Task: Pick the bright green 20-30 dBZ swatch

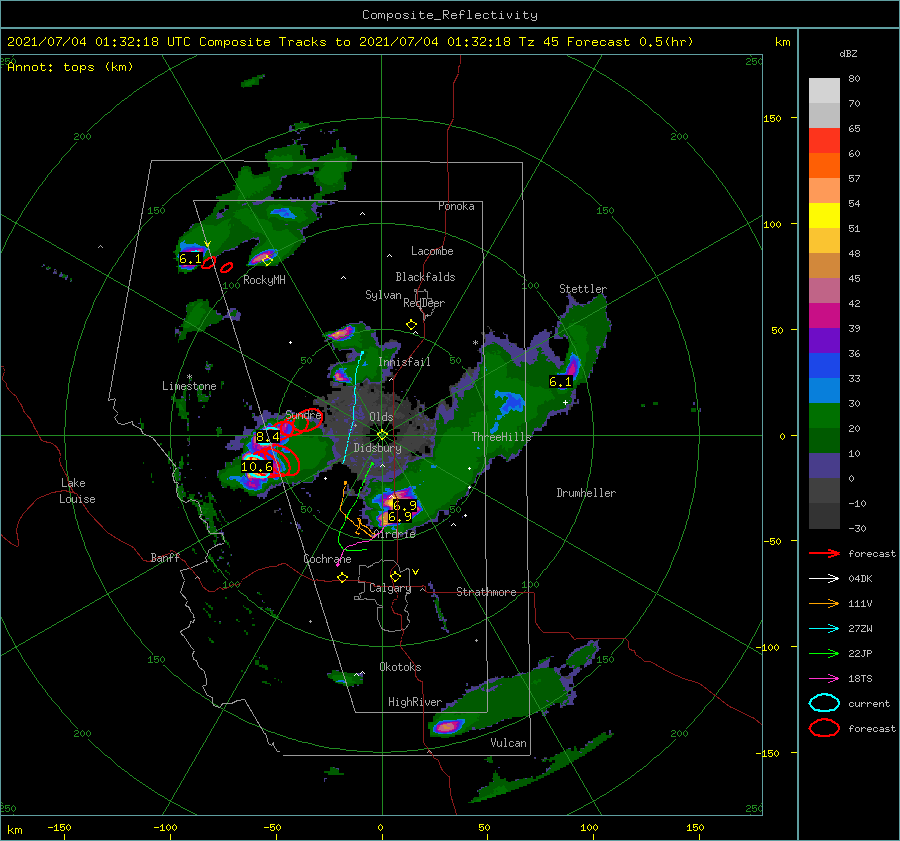Action: tap(824, 415)
